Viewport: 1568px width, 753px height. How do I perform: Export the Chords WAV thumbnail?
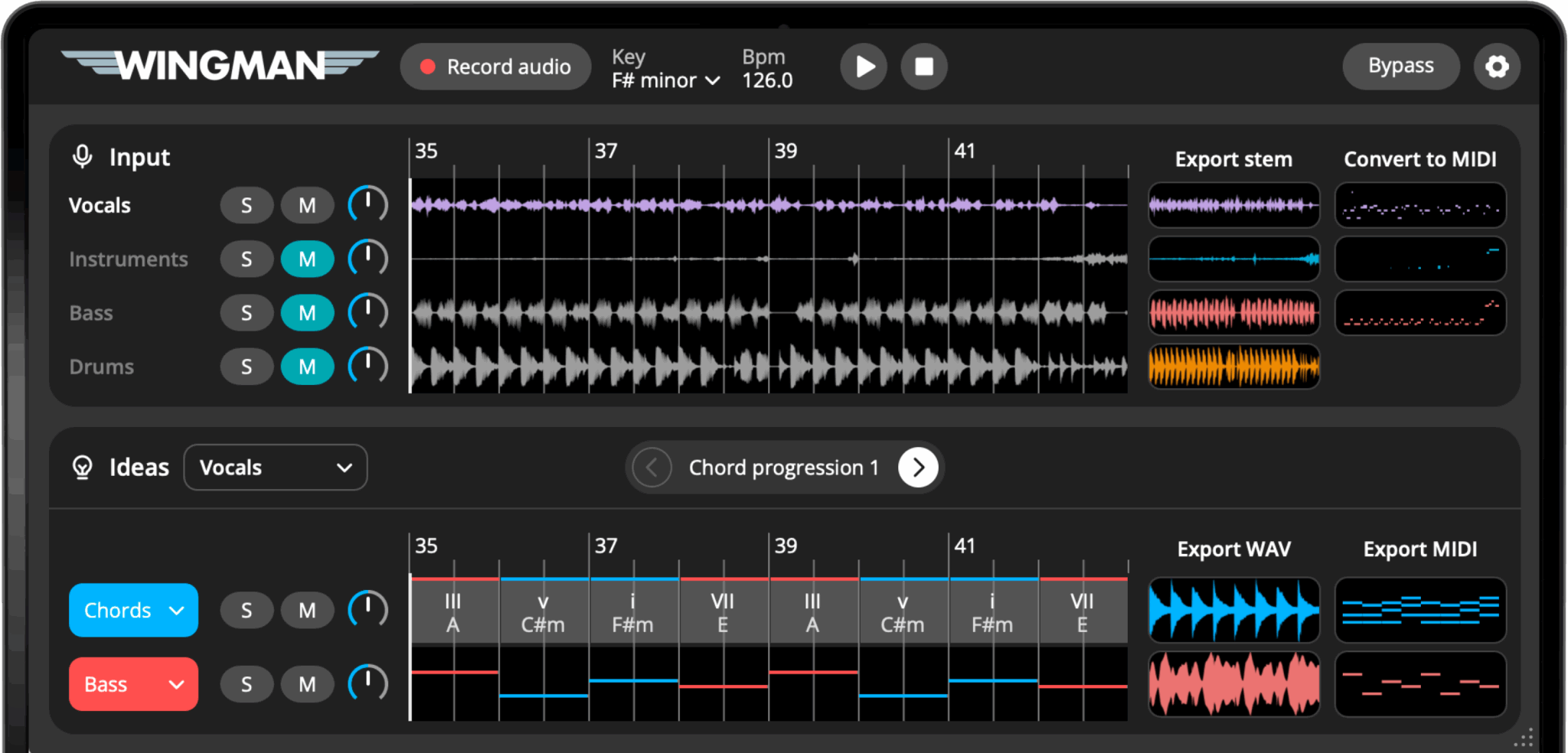pos(1233,610)
